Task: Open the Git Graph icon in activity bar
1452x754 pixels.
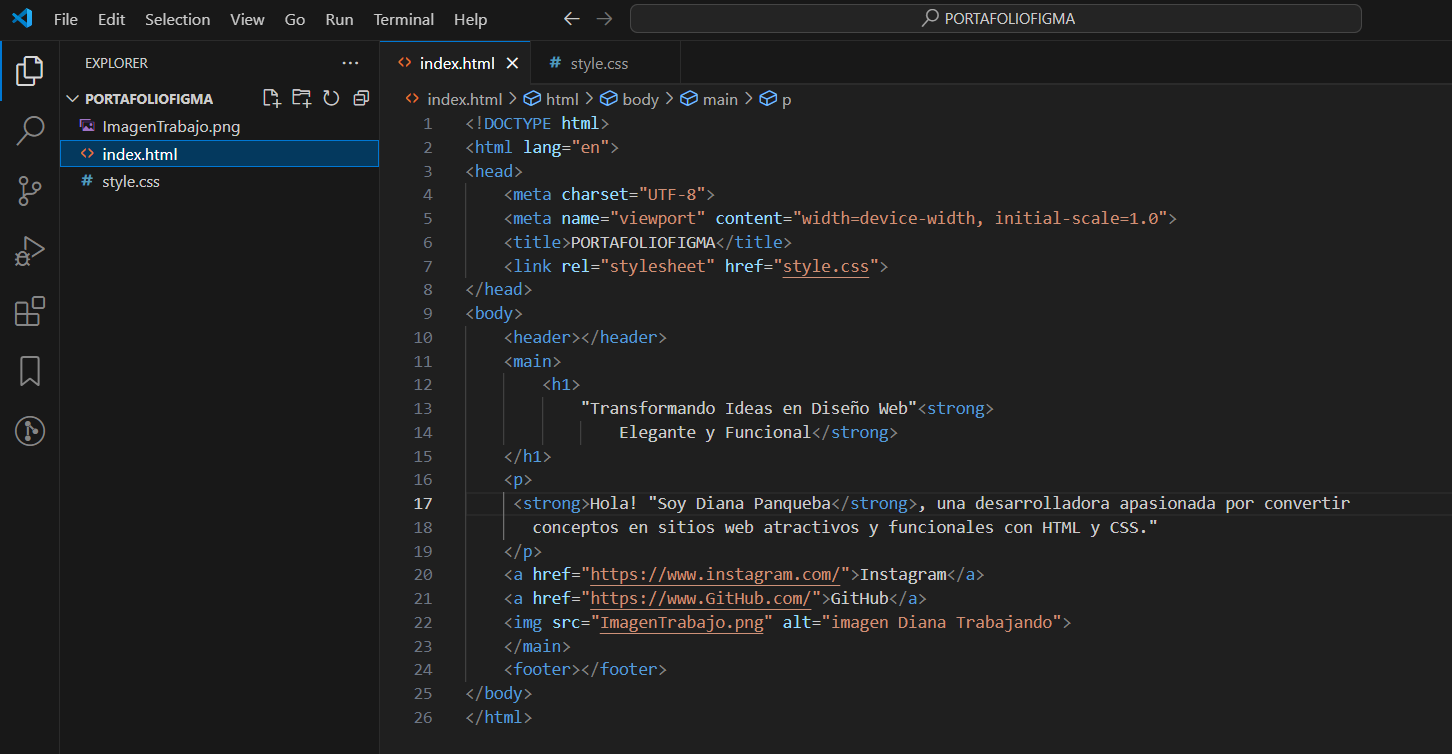Action: 30,431
